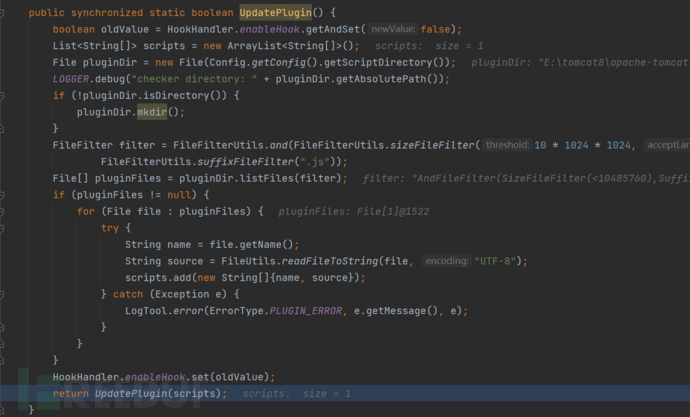Click the "UTF-8" string literal
690x417 pixels.
click(495, 261)
